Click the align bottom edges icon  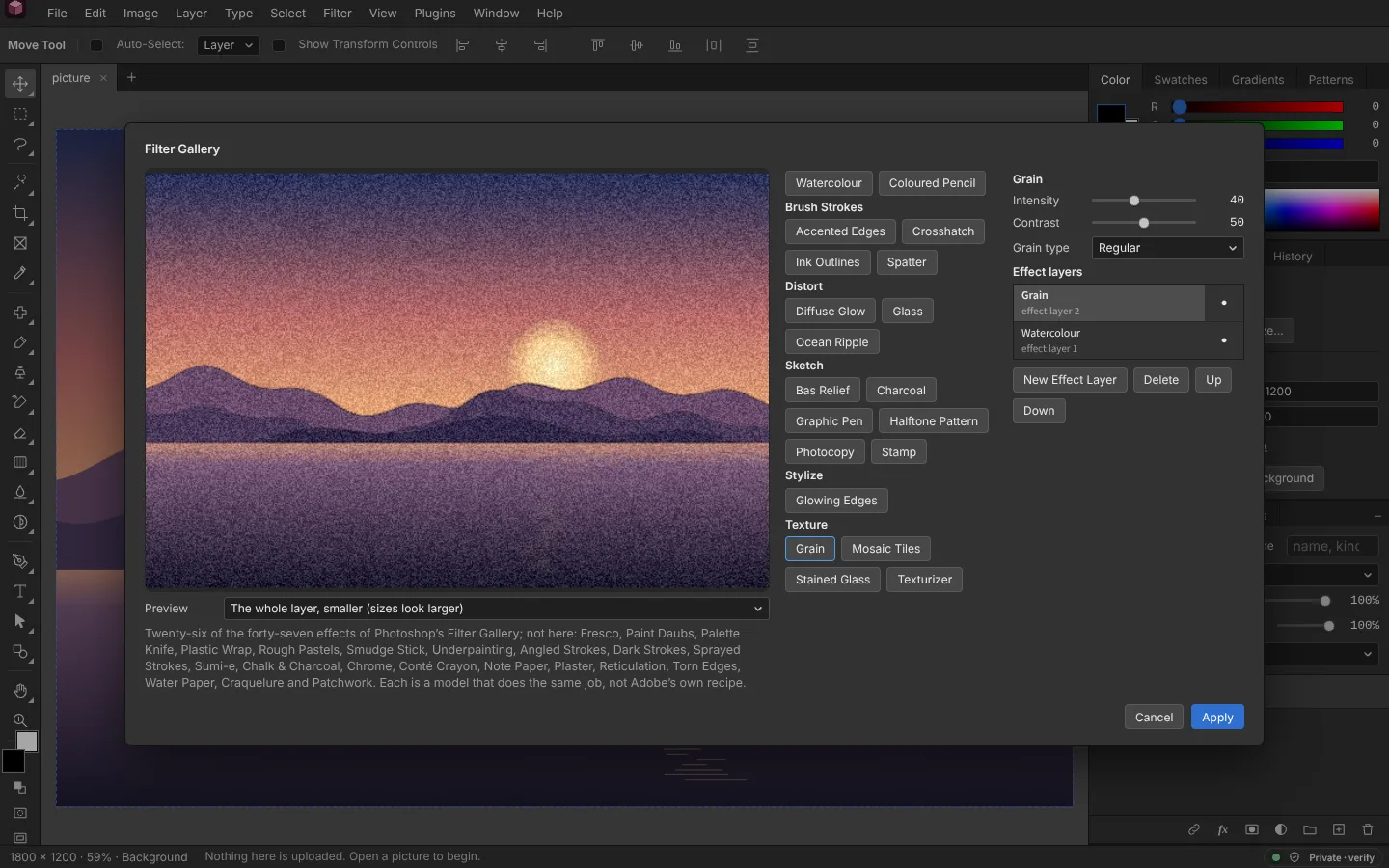[x=675, y=45]
